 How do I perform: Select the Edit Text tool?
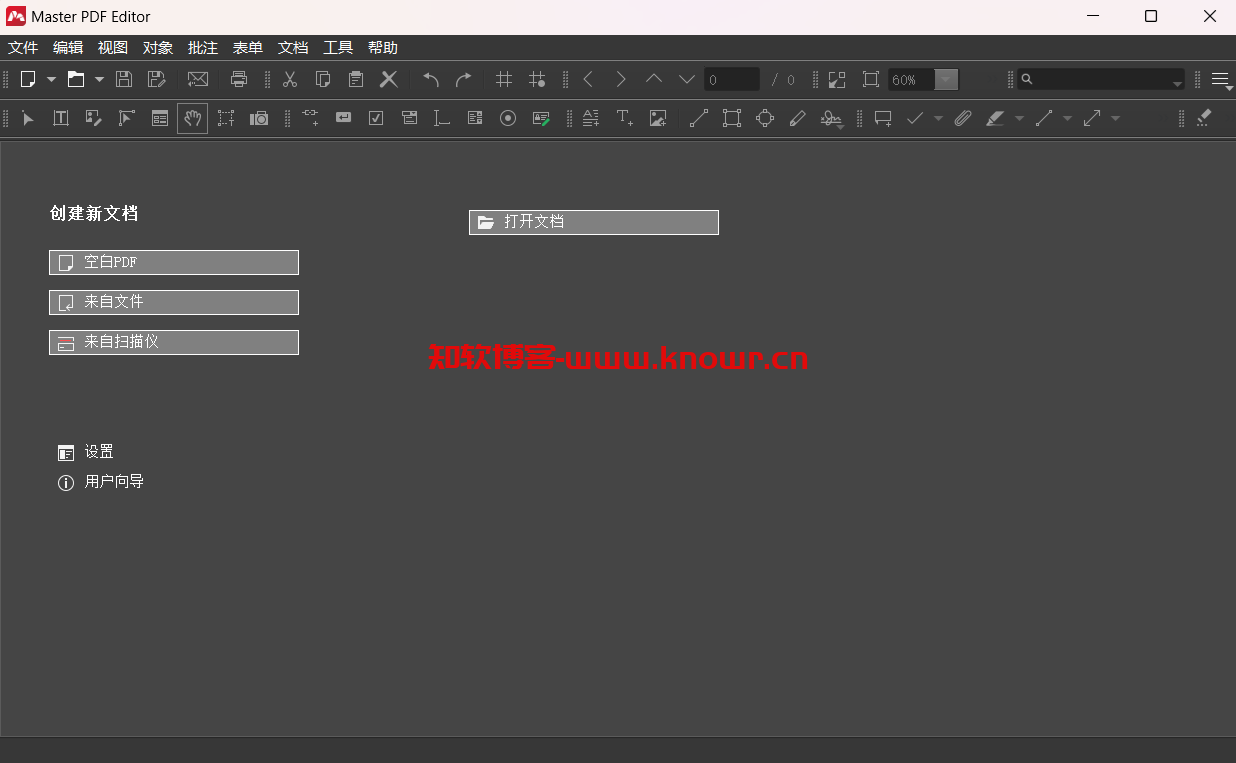tap(61, 118)
